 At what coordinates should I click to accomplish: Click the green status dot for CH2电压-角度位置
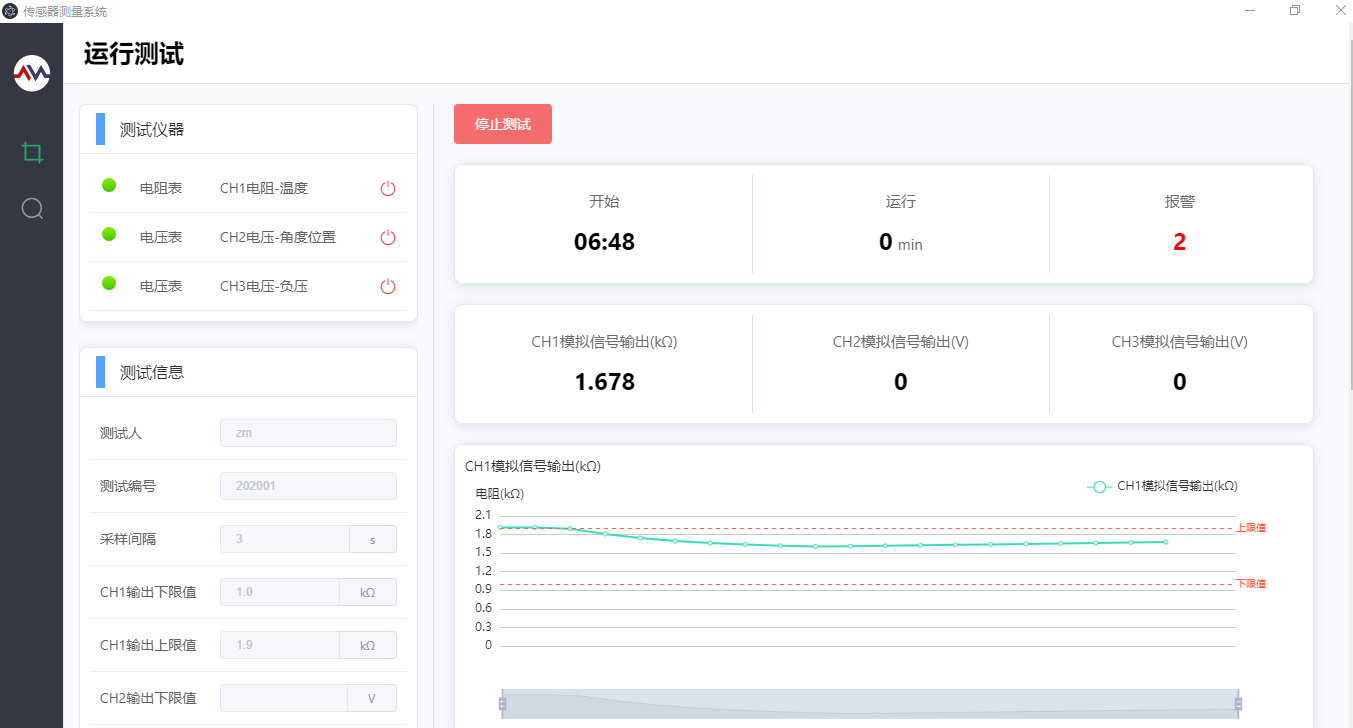tap(109, 234)
